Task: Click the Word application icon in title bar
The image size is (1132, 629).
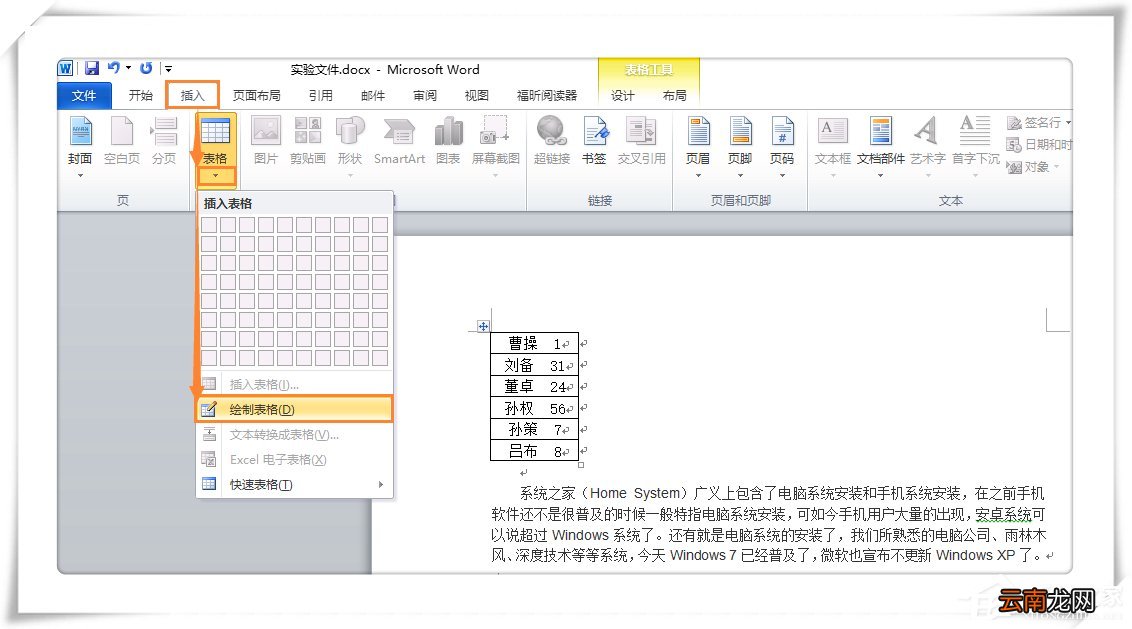Action: (65, 69)
